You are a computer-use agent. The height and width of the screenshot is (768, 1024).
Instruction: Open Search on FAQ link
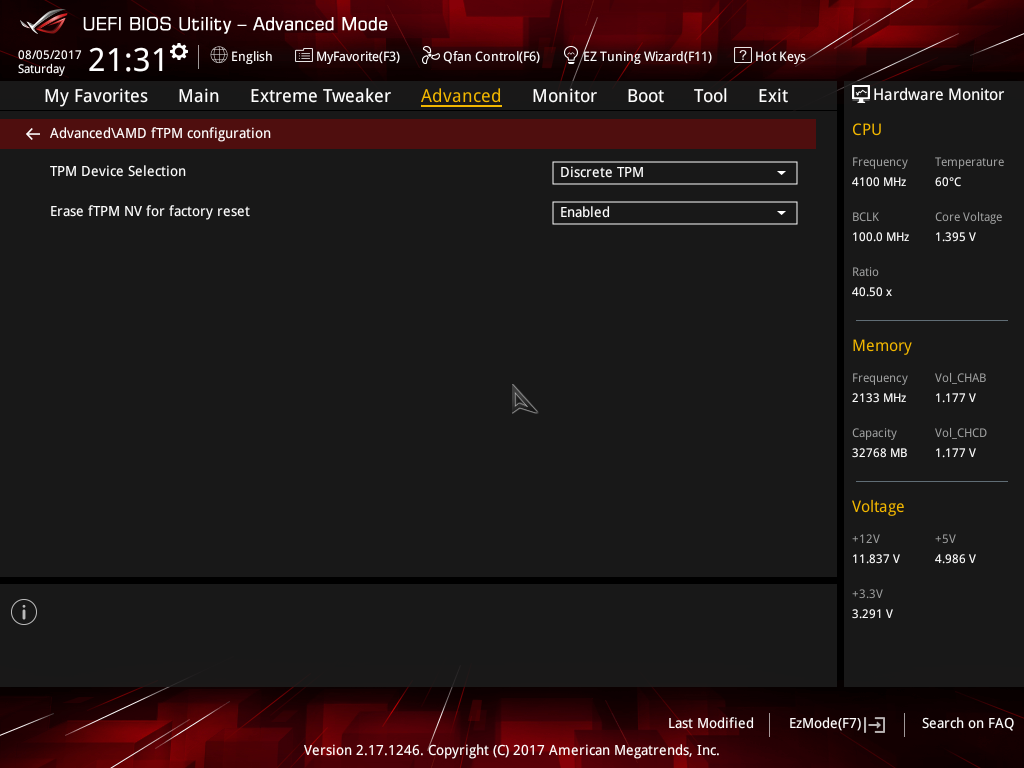(x=967, y=723)
